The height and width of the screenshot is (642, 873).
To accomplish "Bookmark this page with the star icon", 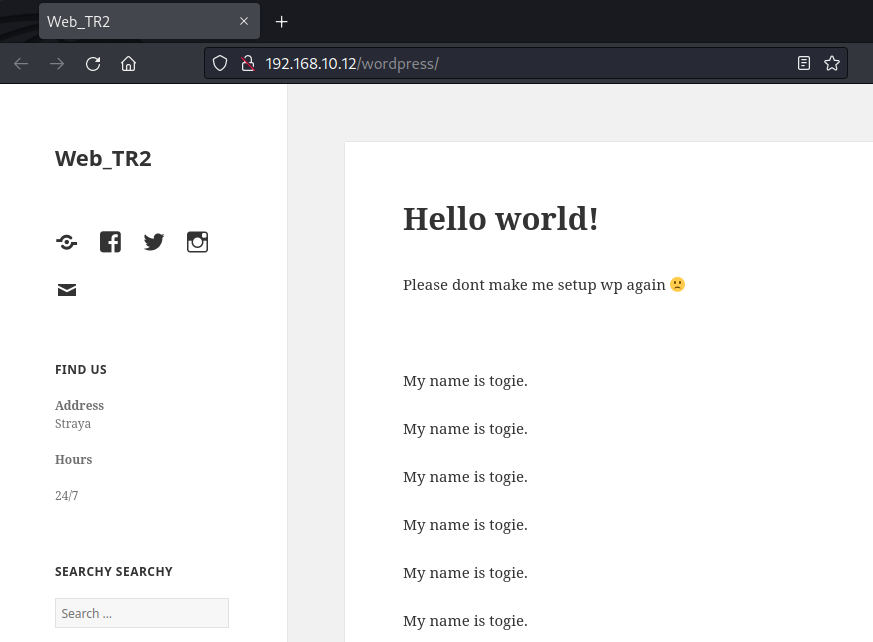I will point(831,64).
